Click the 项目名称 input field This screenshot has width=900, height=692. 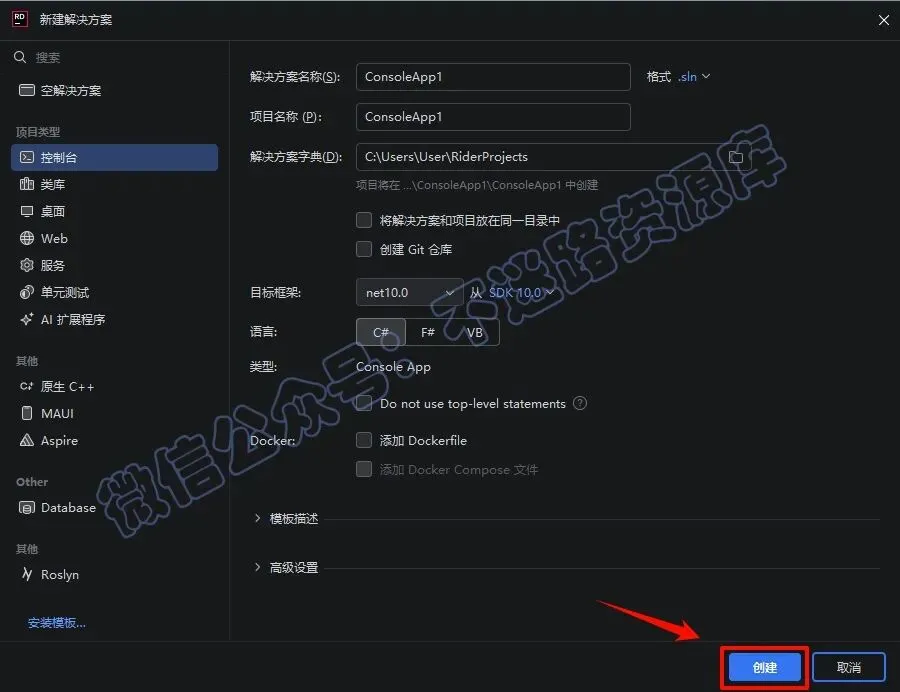pos(493,117)
